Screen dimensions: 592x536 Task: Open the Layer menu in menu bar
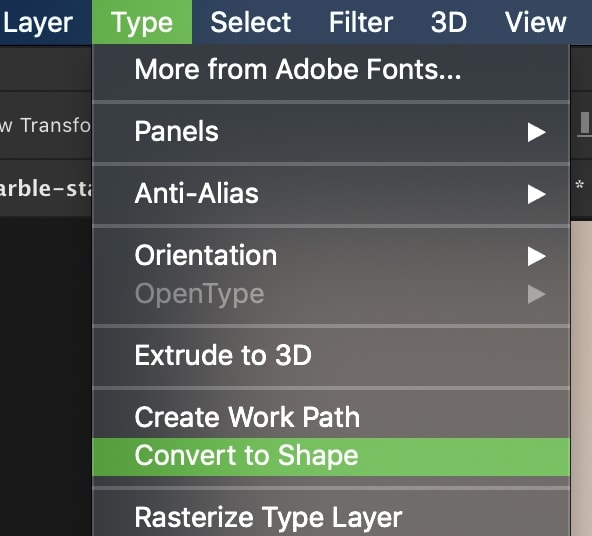[x=38, y=23]
